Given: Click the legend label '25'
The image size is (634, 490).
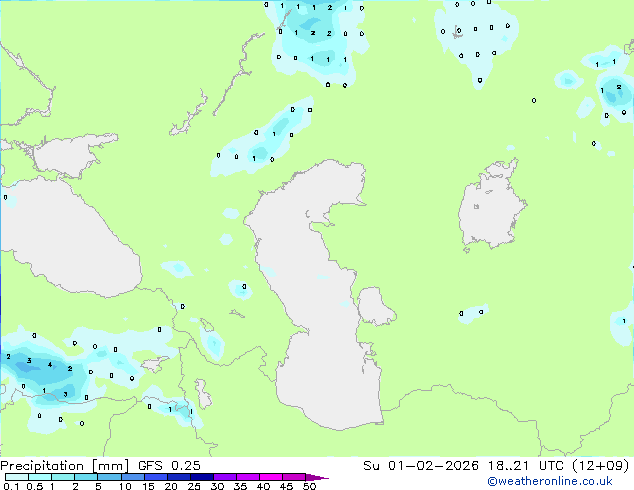Looking at the screenshot, I should (194, 486).
